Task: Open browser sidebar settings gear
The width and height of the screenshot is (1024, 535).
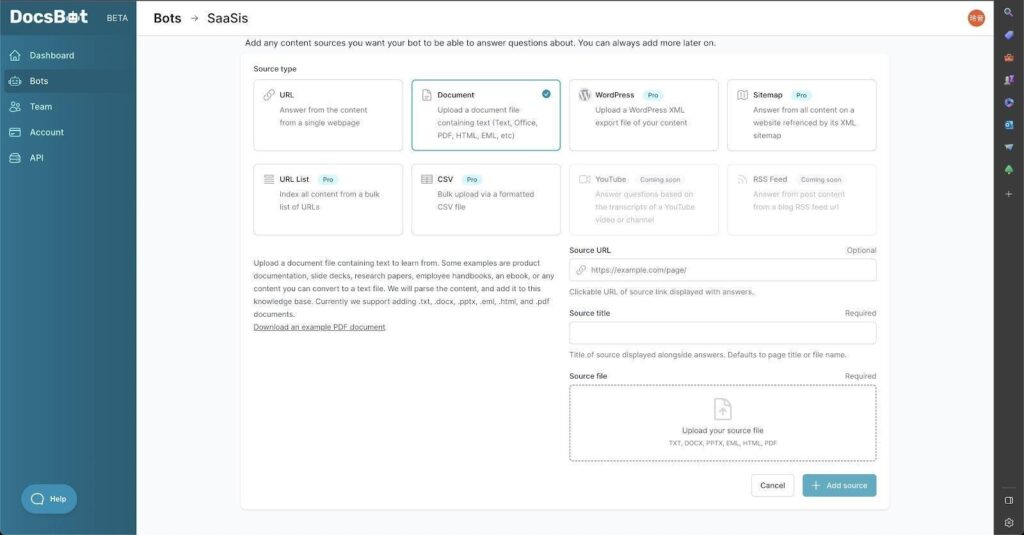Action: [x=1009, y=522]
